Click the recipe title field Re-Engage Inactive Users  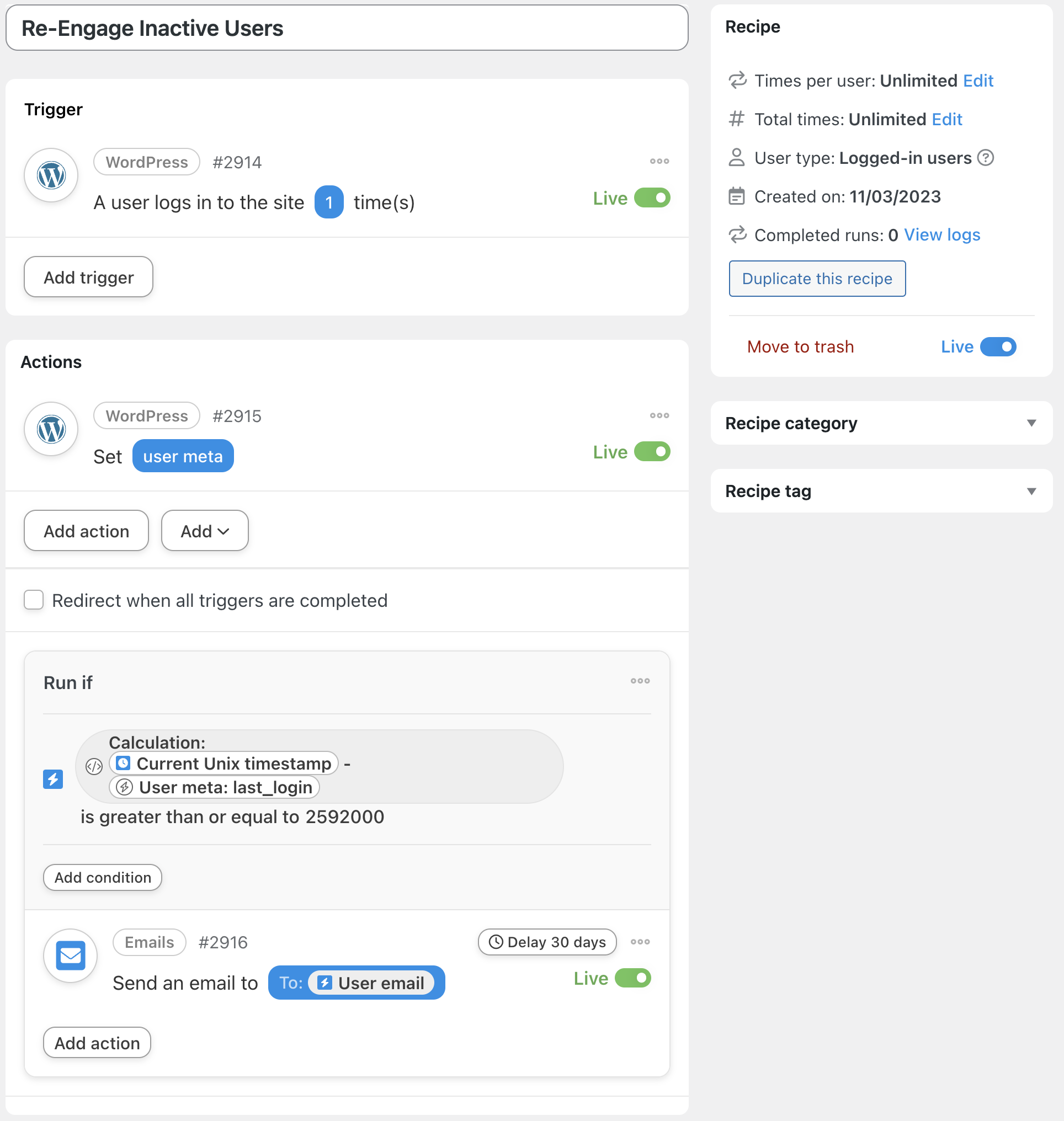tap(347, 28)
